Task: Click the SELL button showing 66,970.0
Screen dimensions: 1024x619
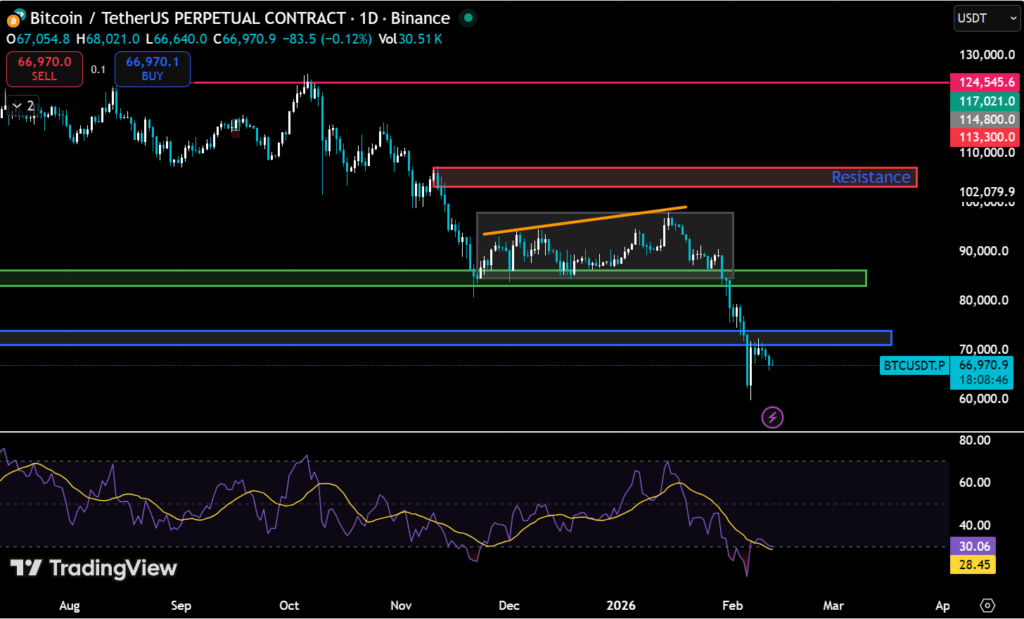Action: click(44, 69)
